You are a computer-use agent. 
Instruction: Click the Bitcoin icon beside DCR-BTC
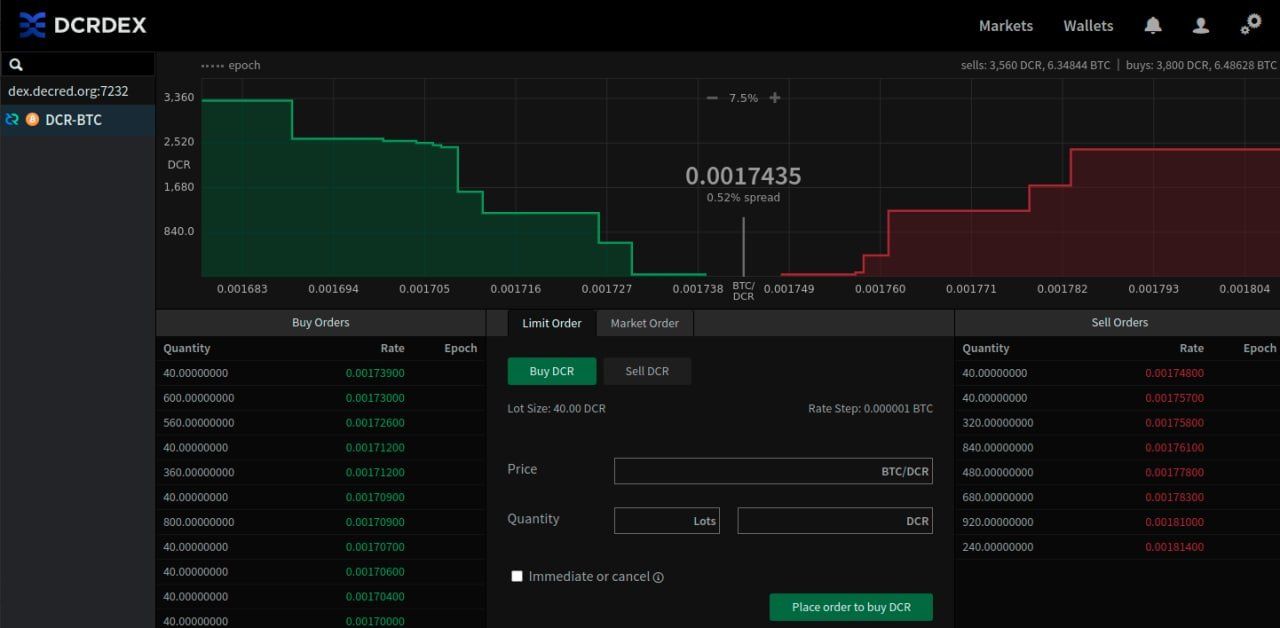32,119
